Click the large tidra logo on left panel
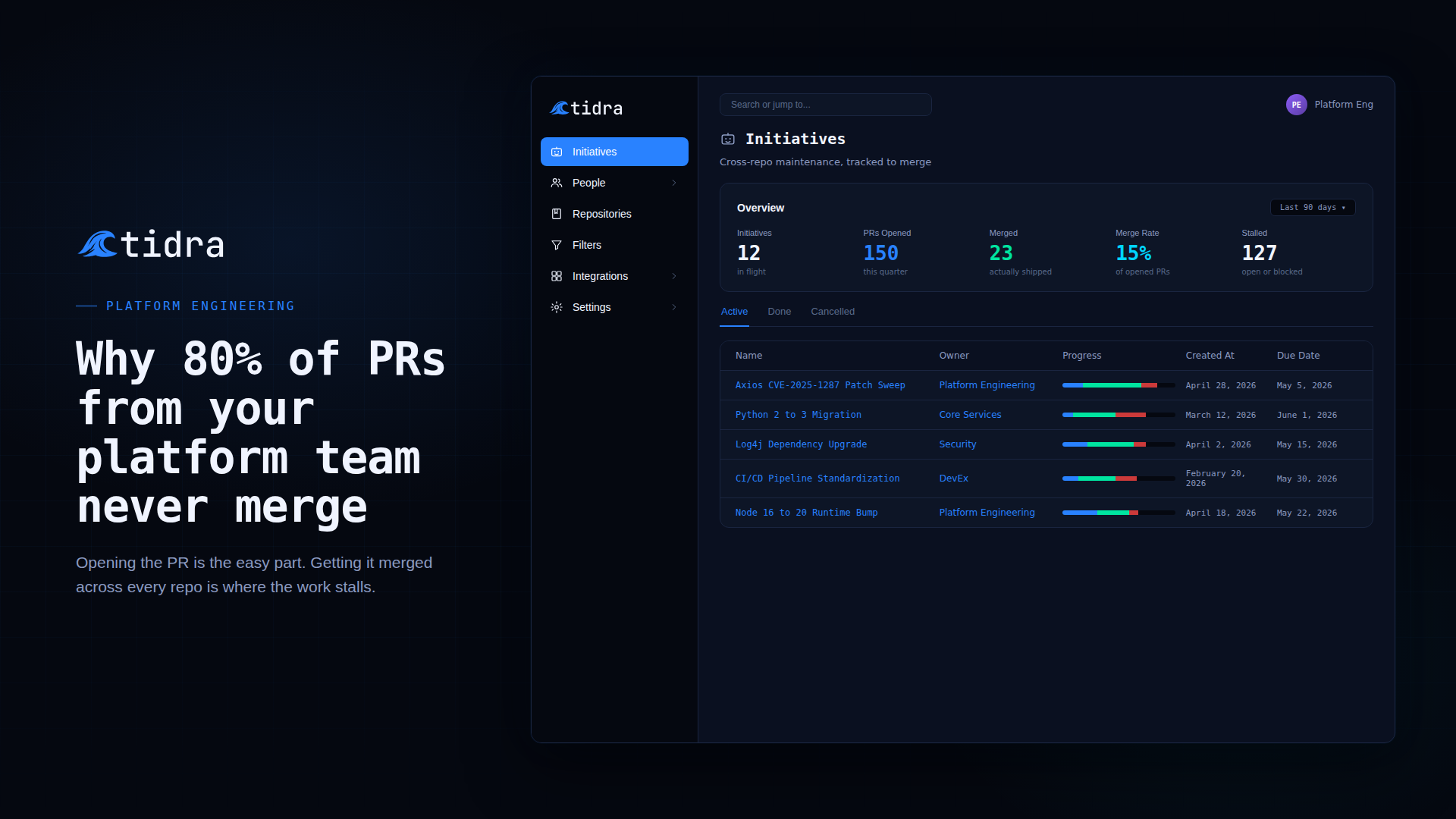 pyautogui.click(x=151, y=244)
